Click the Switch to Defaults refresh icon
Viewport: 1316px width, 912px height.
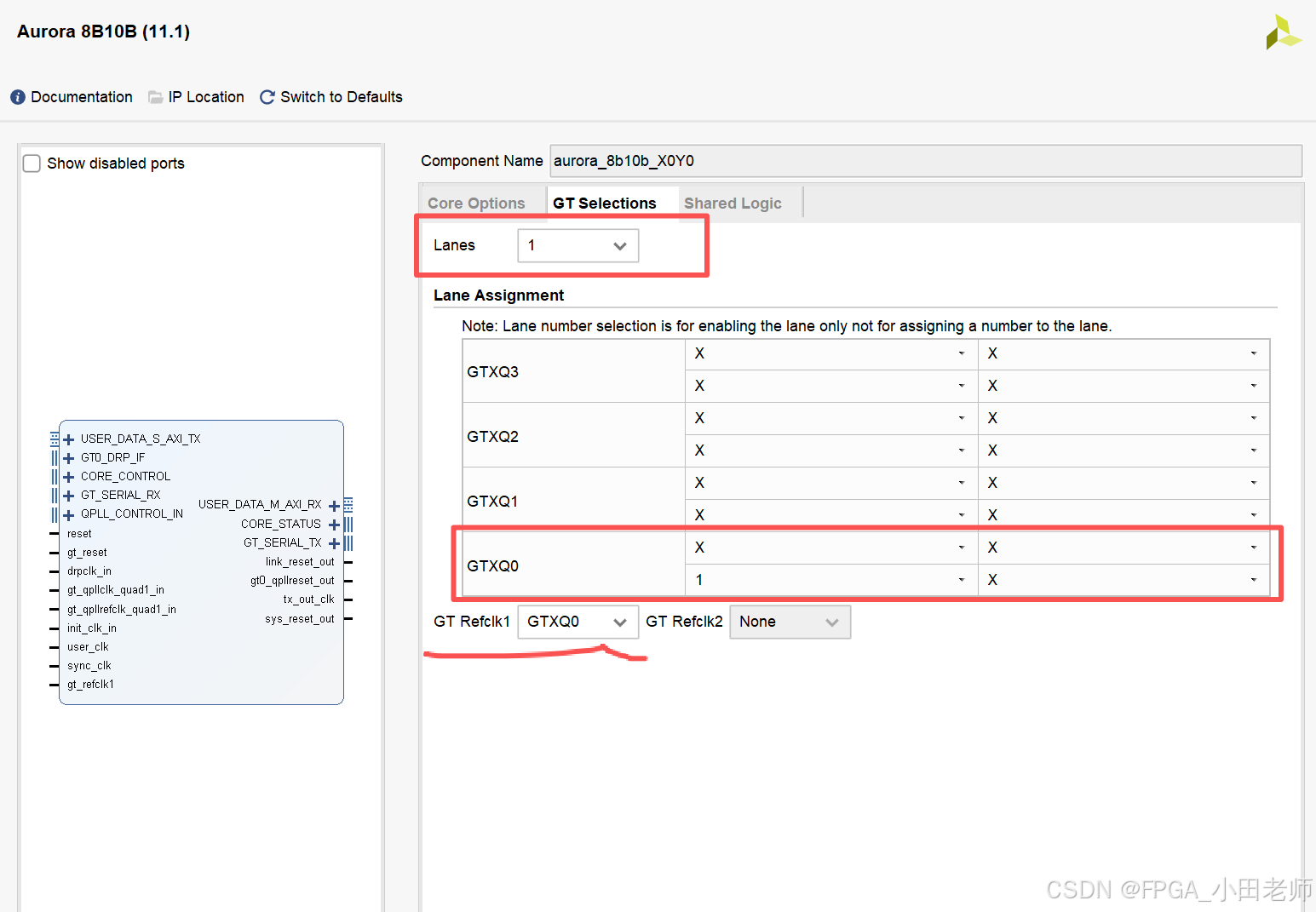coord(267,97)
